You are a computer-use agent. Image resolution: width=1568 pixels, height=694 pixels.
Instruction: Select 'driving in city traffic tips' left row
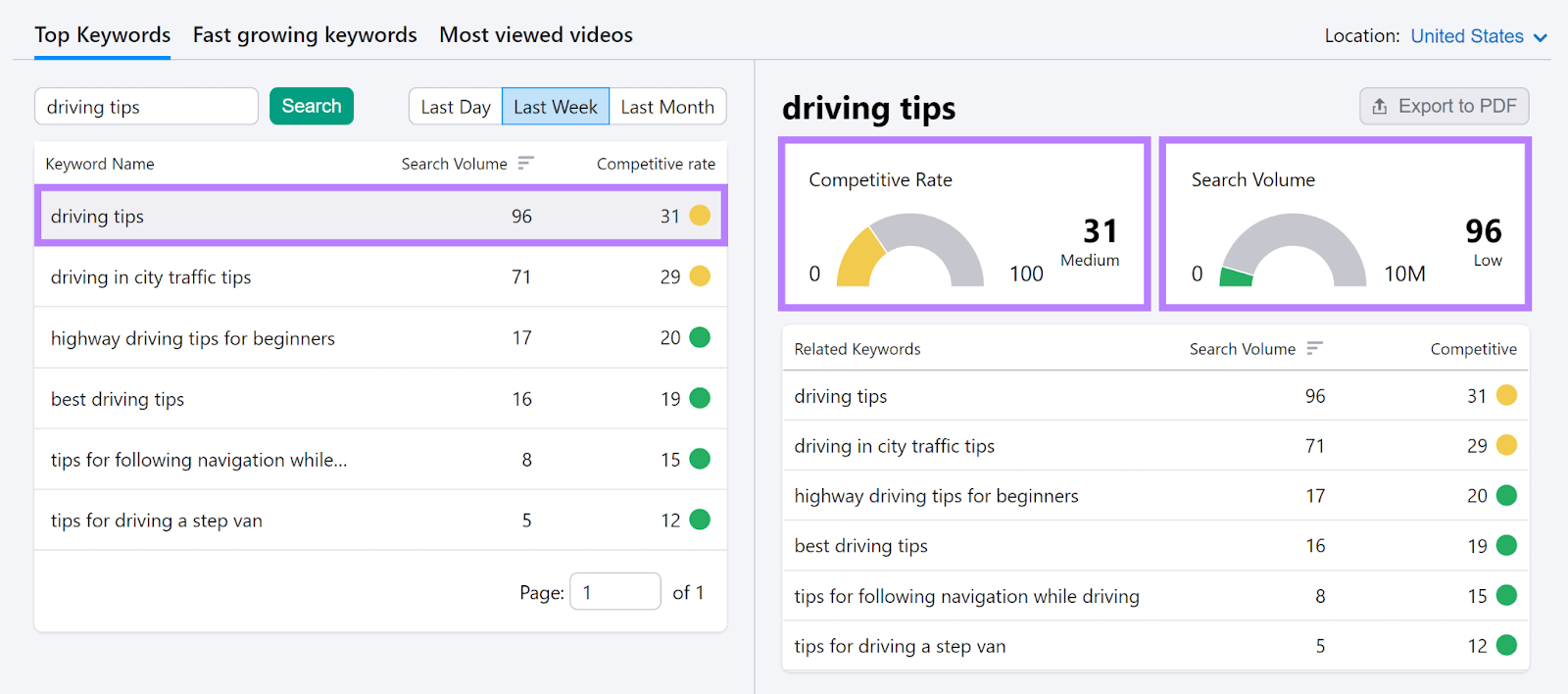coord(380,276)
